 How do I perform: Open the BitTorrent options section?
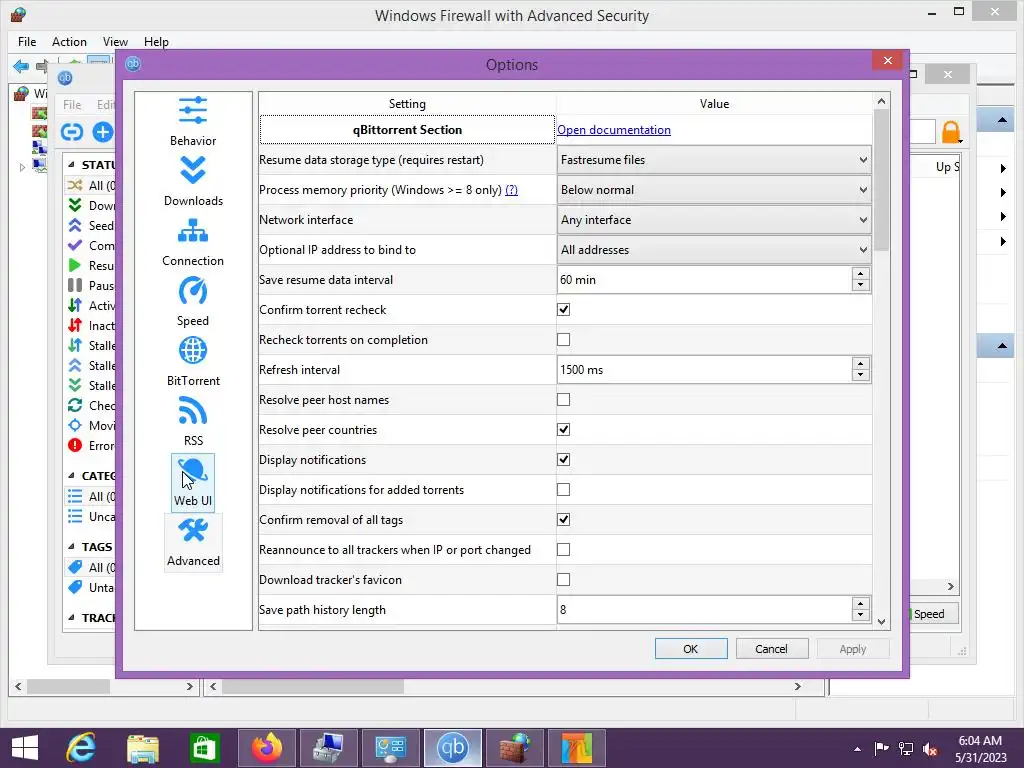[x=193, y=362]
